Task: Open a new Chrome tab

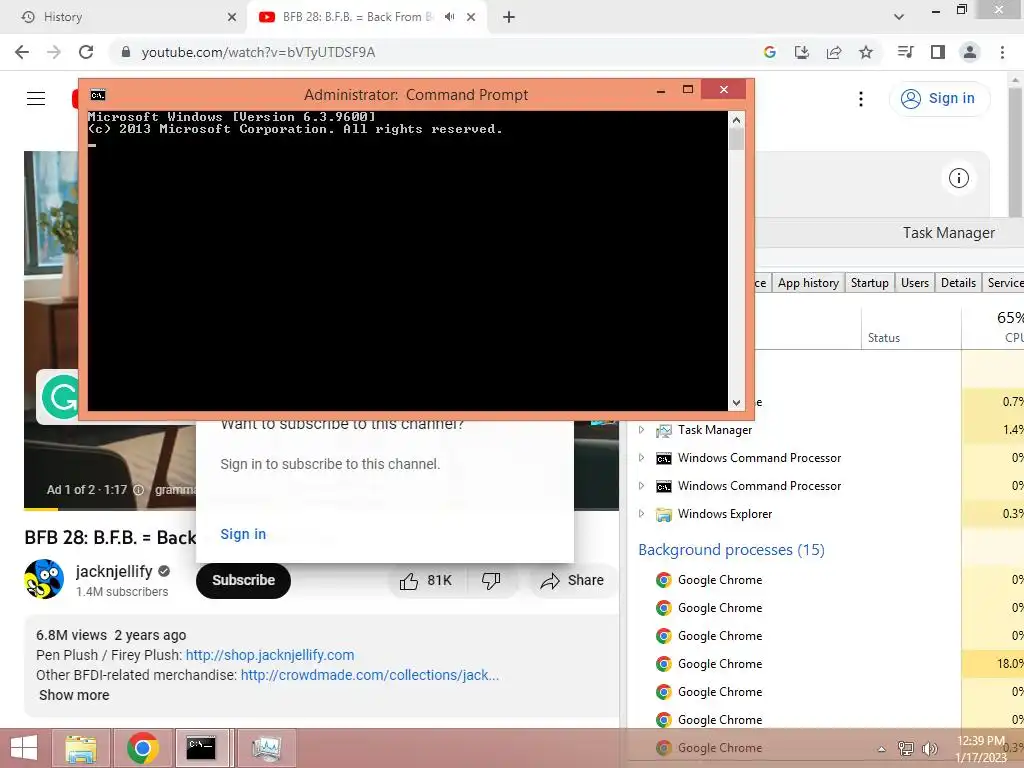Action: tap(509, 17)
